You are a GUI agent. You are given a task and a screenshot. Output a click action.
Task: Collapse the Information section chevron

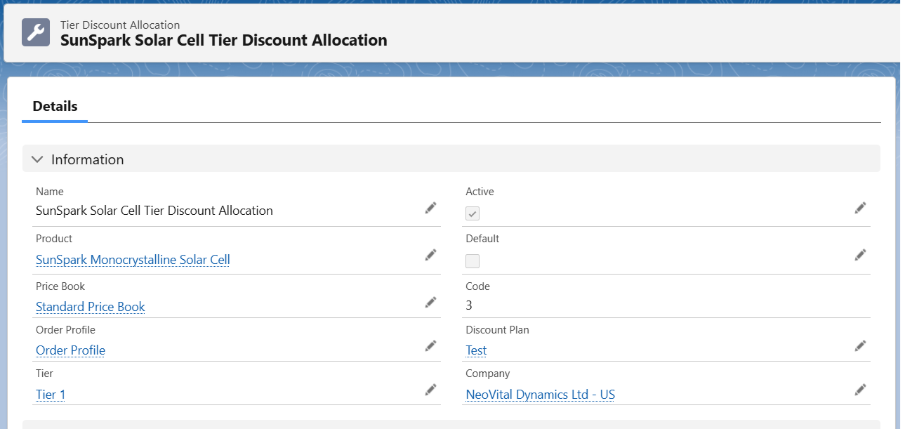[x=38, y=159]
